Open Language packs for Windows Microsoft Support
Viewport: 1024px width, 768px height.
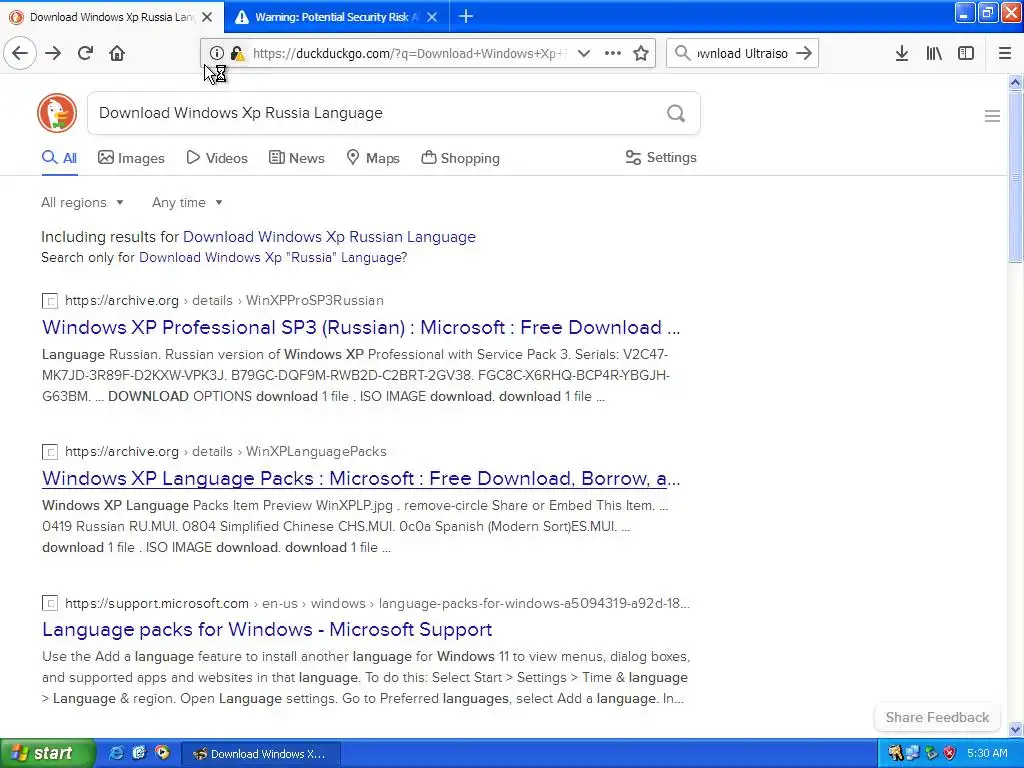coord(267,629)
